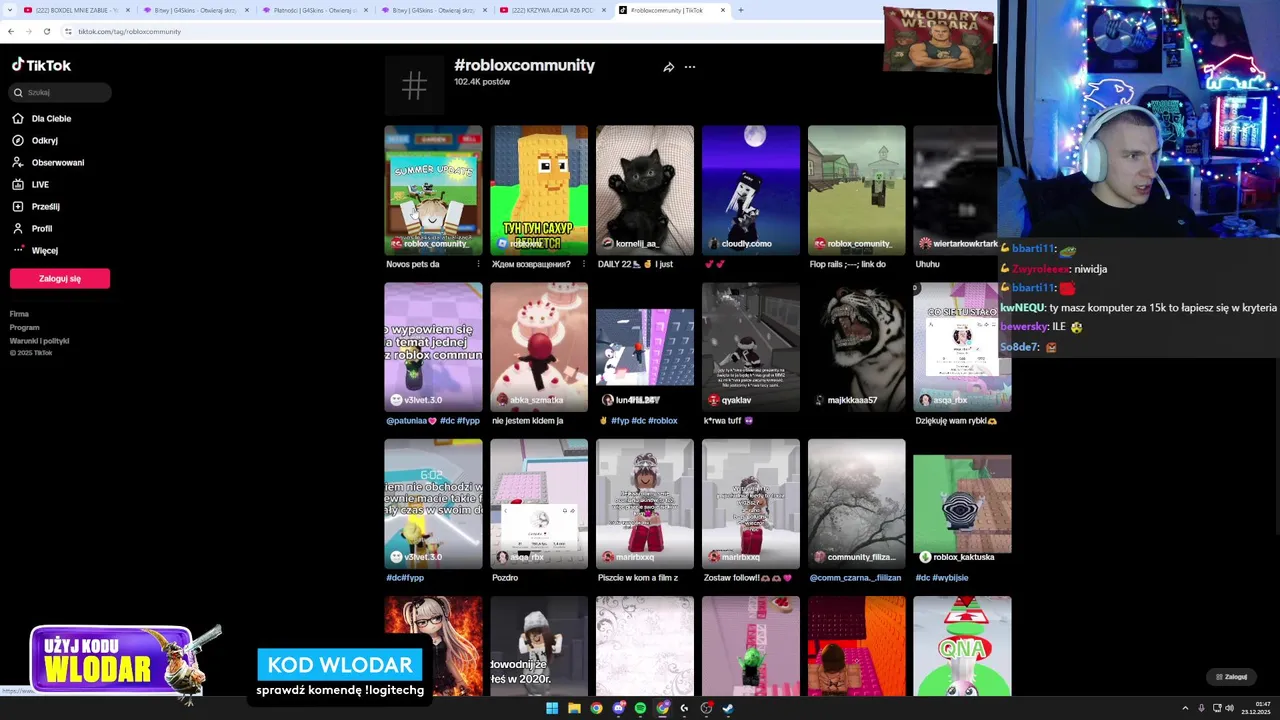View site information icon in address bar
The height and width of the screenshot is (720, 1280).
69,31
